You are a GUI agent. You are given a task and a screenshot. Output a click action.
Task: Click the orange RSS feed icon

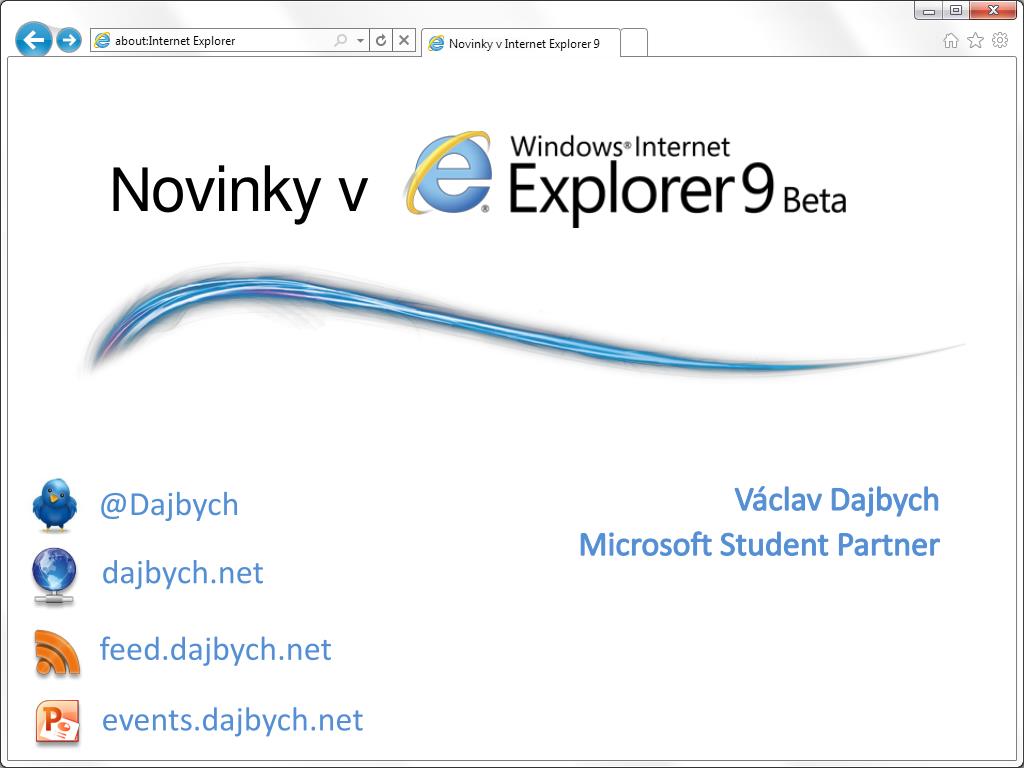(57, 652)
